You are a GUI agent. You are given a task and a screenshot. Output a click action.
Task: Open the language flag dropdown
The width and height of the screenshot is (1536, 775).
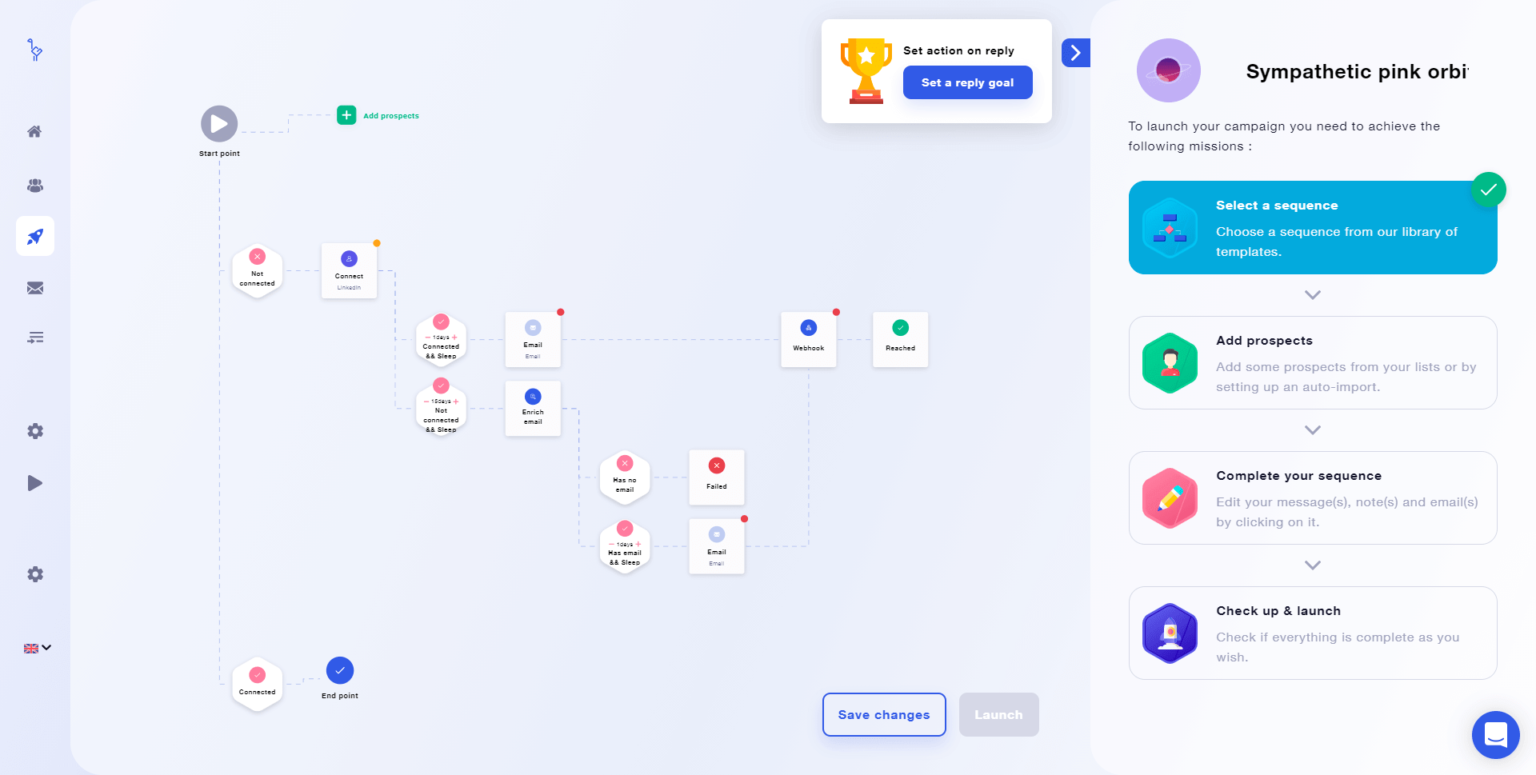(37, 648)
